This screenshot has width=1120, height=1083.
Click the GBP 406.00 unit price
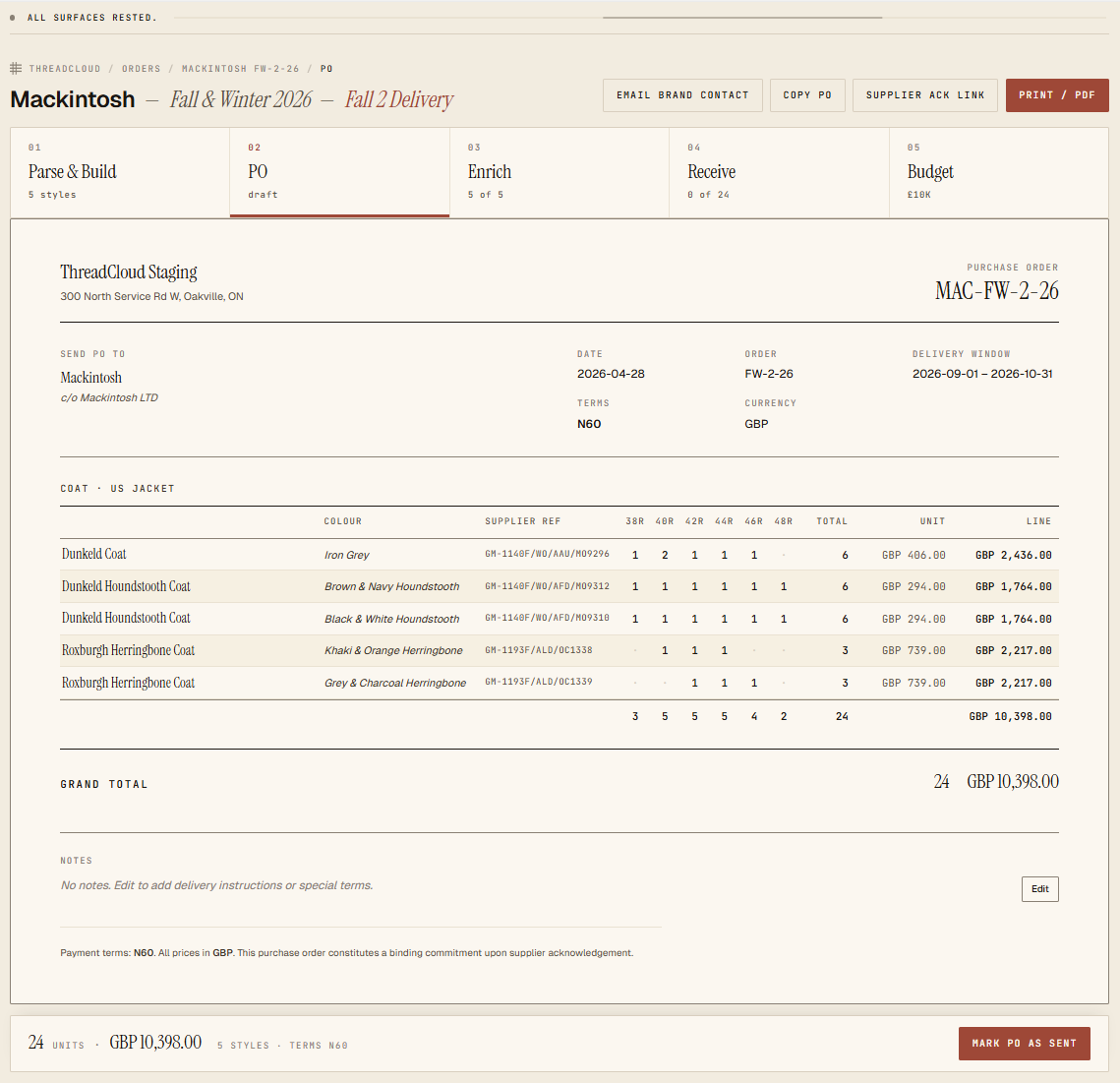pos(914,555)
